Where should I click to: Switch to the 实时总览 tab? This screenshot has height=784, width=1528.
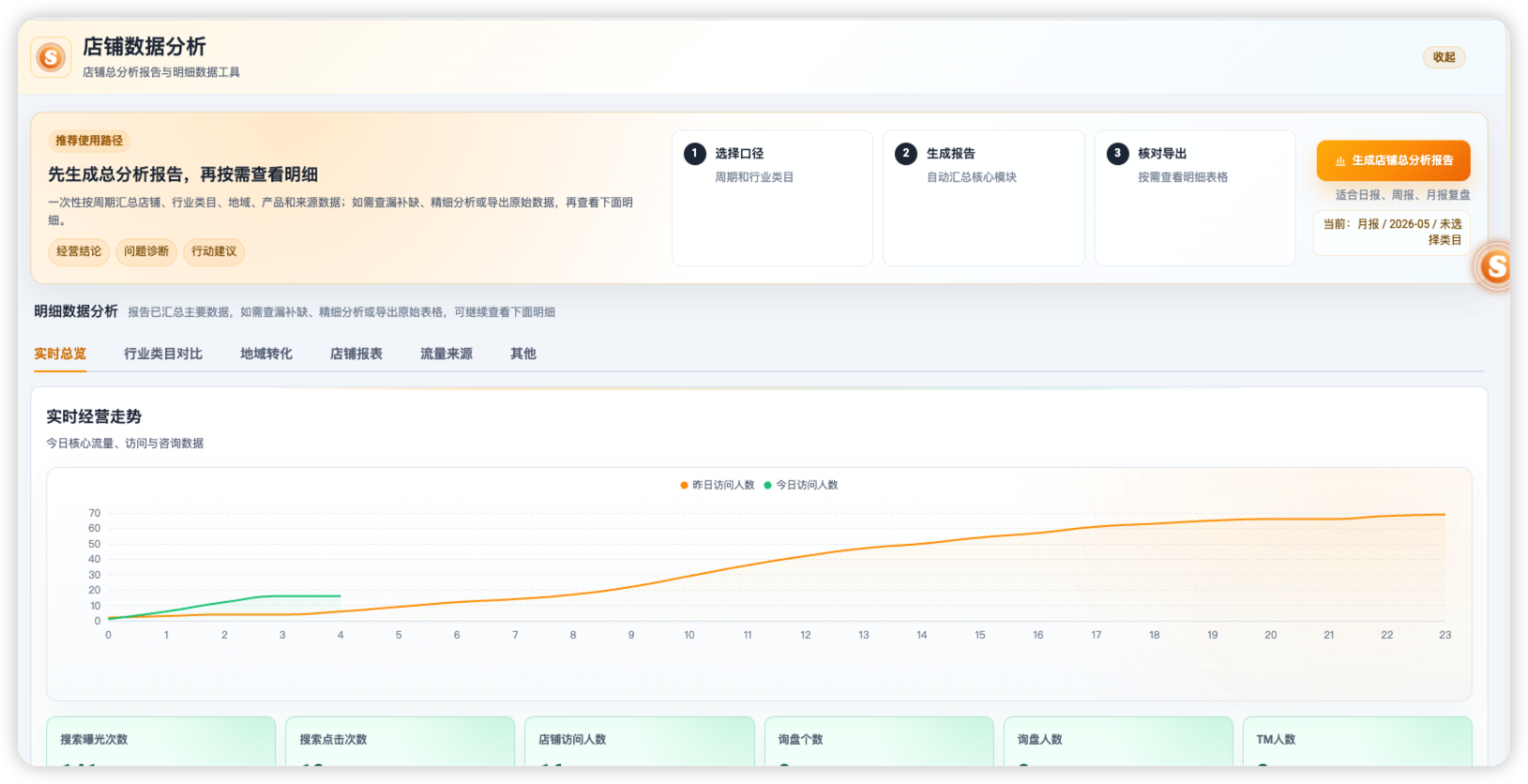pos(60,354)
